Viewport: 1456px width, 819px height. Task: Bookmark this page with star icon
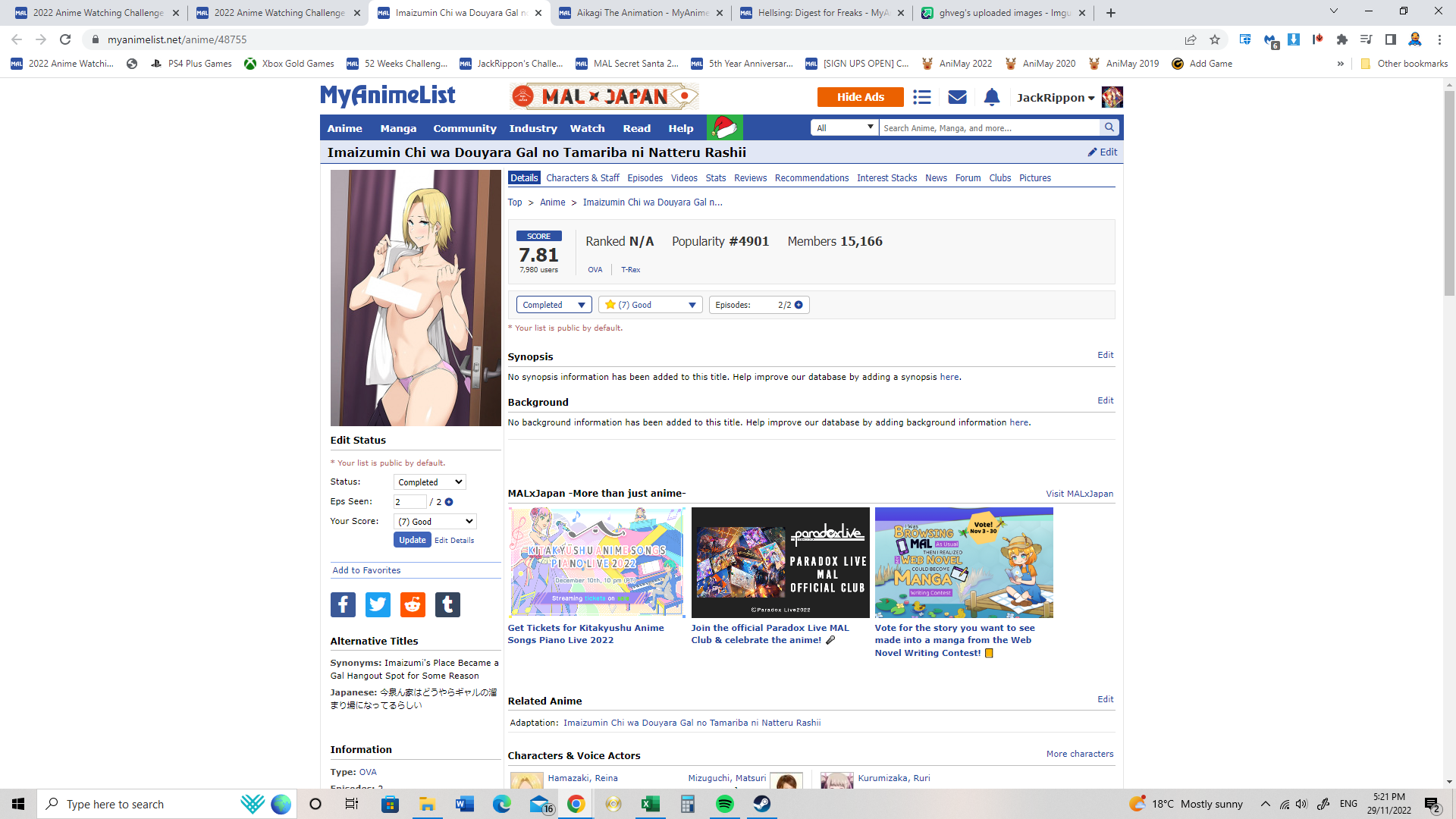pyautogui.click(x=1215, y=39)
